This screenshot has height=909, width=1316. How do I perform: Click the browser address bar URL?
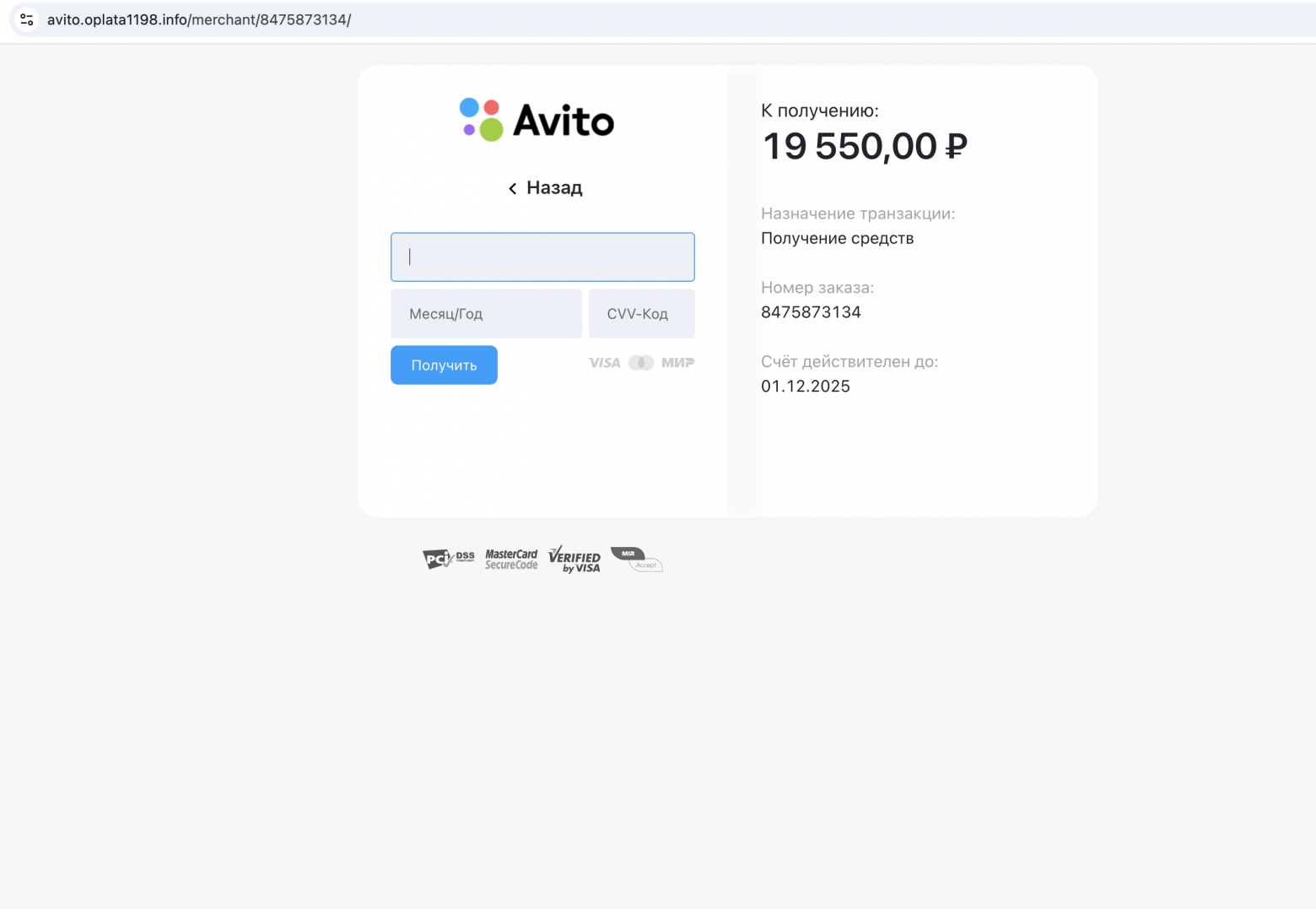click(x=199, y=19)
